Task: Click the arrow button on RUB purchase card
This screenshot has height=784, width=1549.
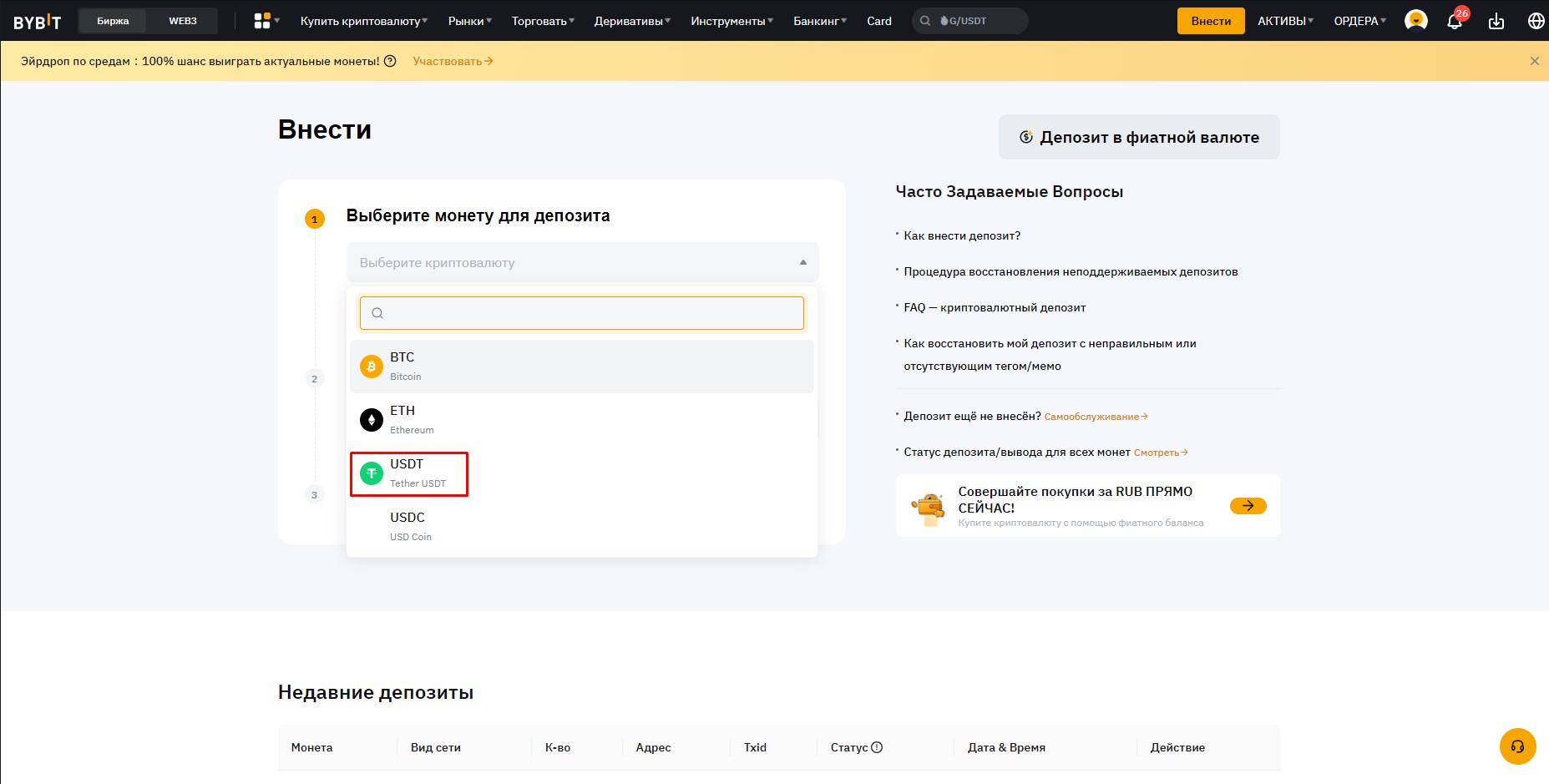Action: pos(1248,506)
